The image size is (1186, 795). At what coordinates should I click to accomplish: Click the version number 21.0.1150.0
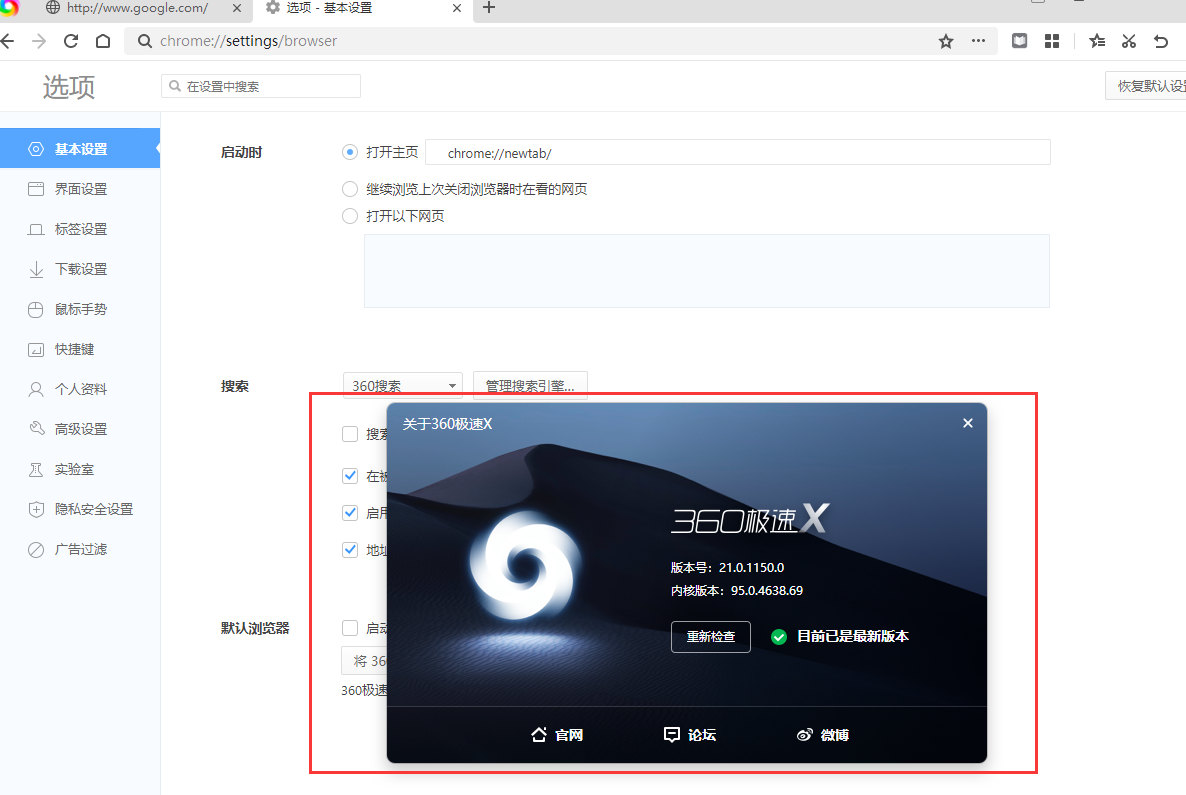tap(751, 567)
